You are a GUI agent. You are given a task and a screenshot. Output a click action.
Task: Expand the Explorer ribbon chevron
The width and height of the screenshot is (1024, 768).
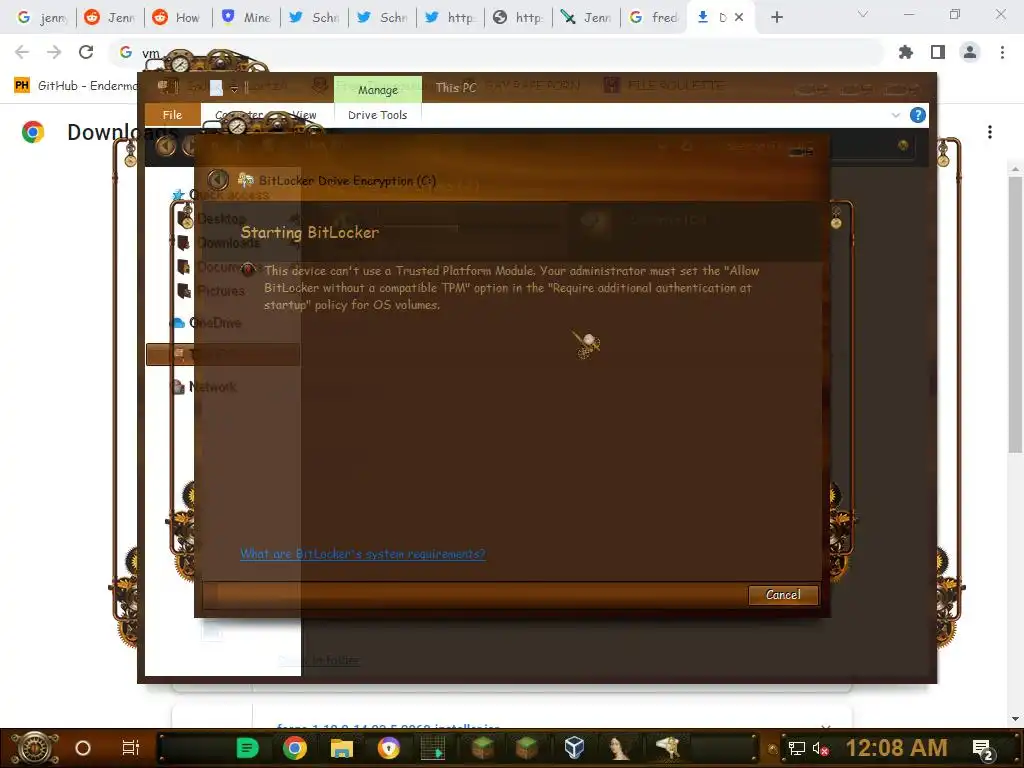(x=895, y=115)
